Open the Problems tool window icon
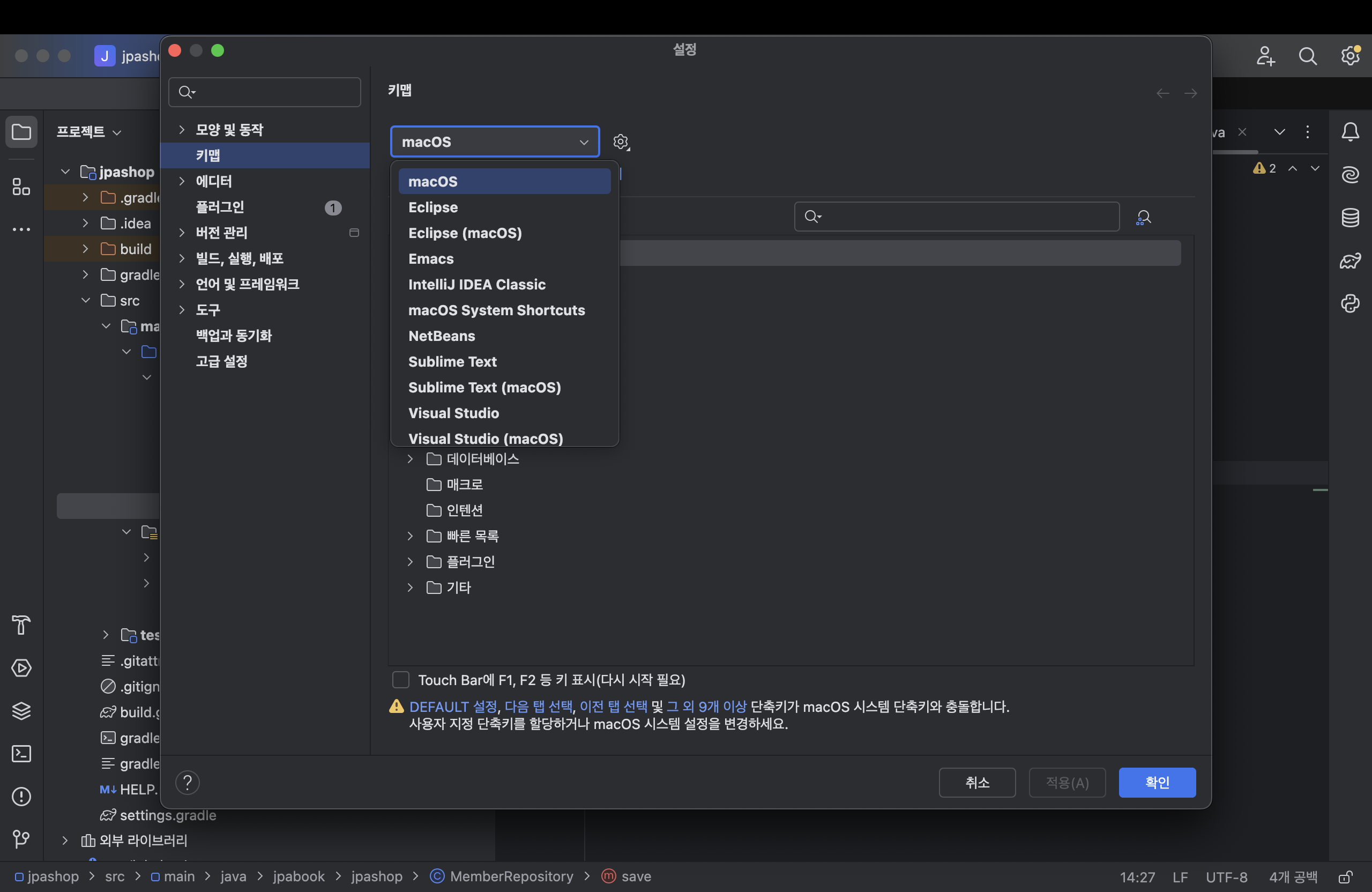1372x892 pixels. click(21, 796)
